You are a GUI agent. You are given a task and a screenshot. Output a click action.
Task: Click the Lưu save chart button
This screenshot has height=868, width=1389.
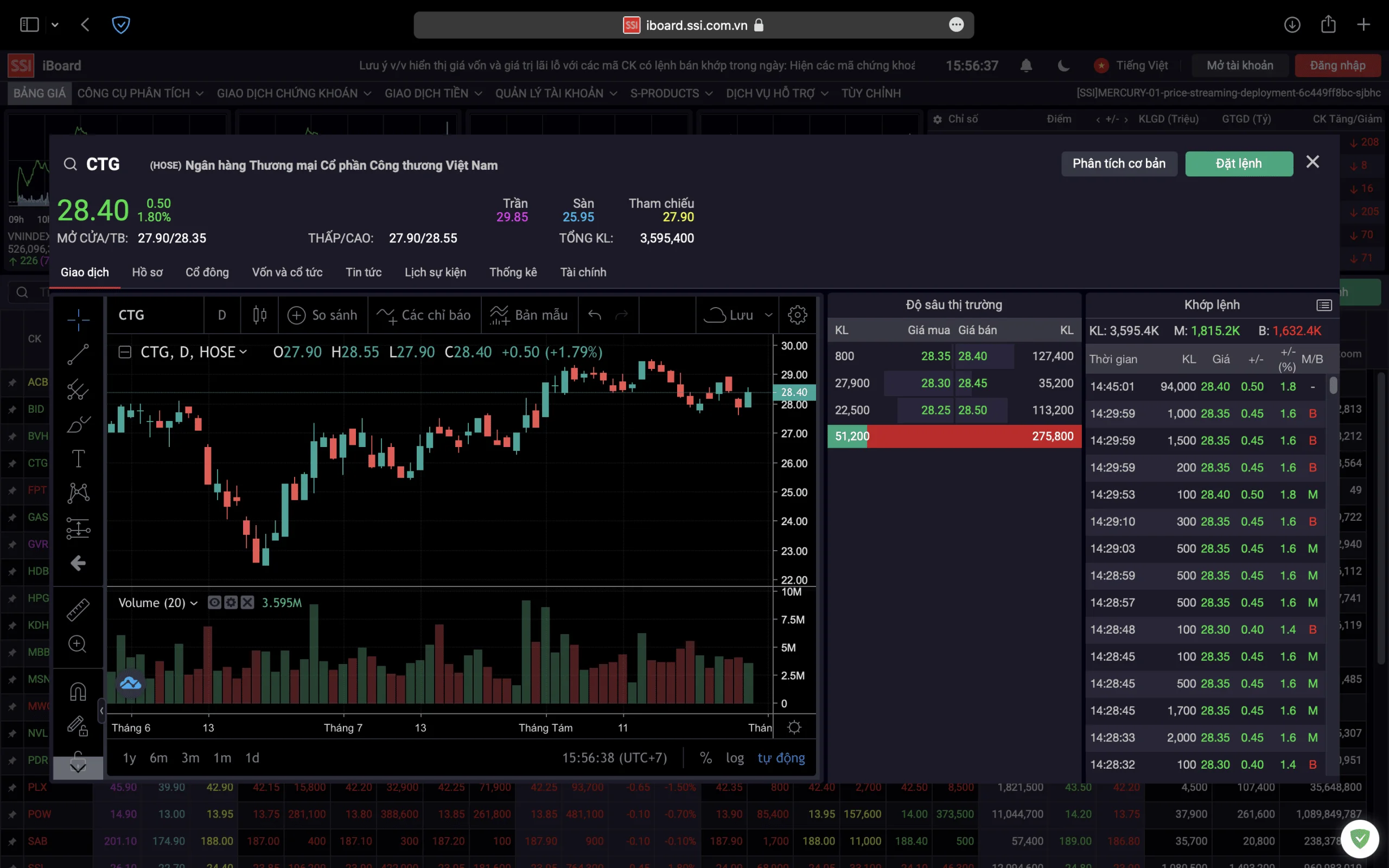click(728, 315)
